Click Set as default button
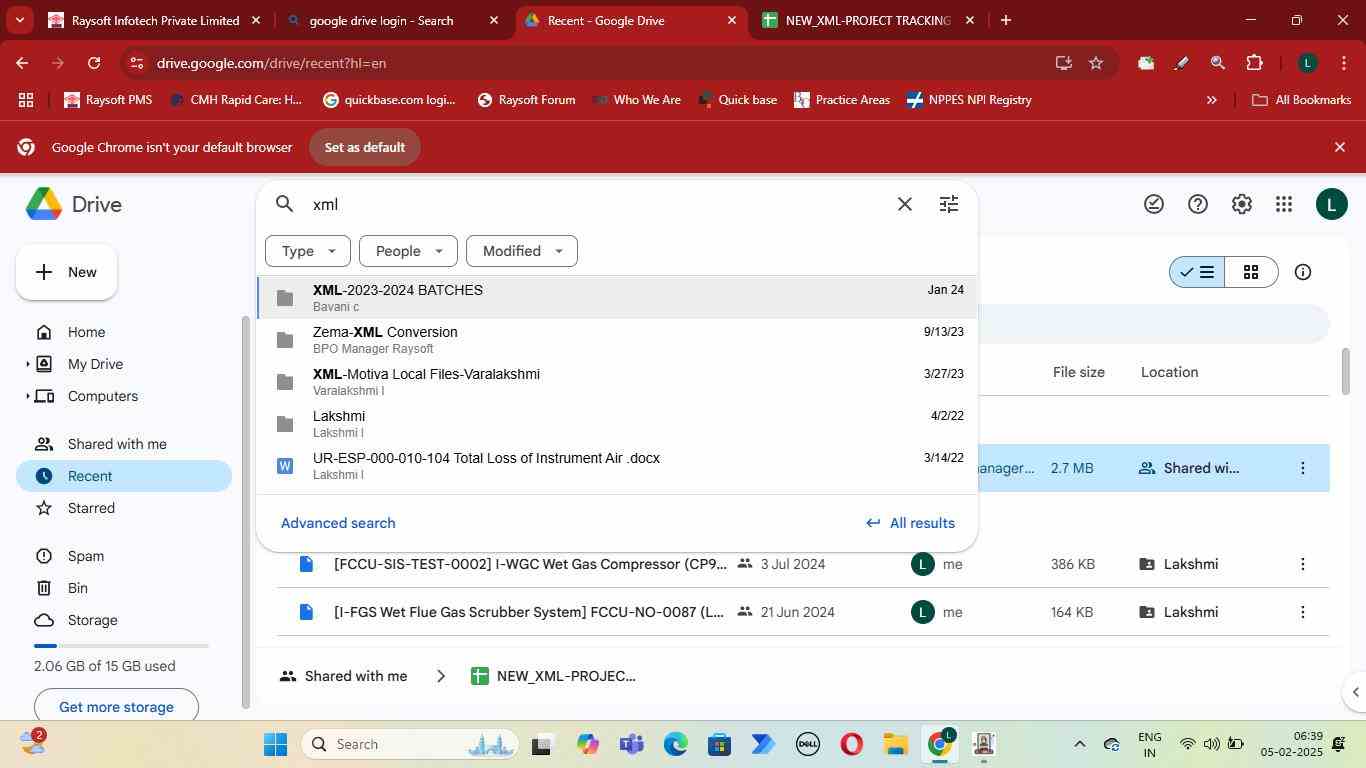Image resolution: width=1366 pixels, height=768 pixels. [x=364, y=147]
